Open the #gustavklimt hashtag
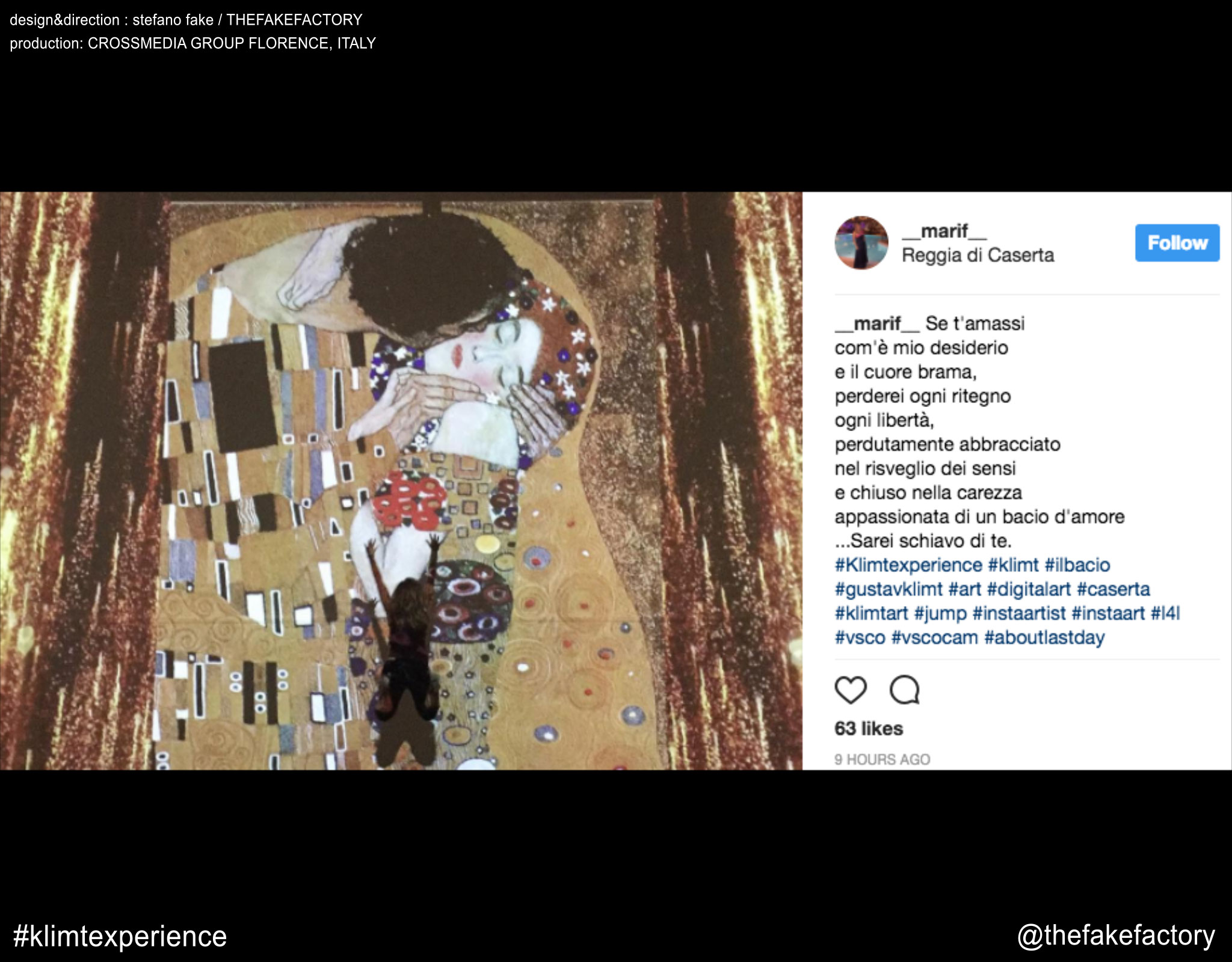 pyautogui.click(x=889, y=589)
